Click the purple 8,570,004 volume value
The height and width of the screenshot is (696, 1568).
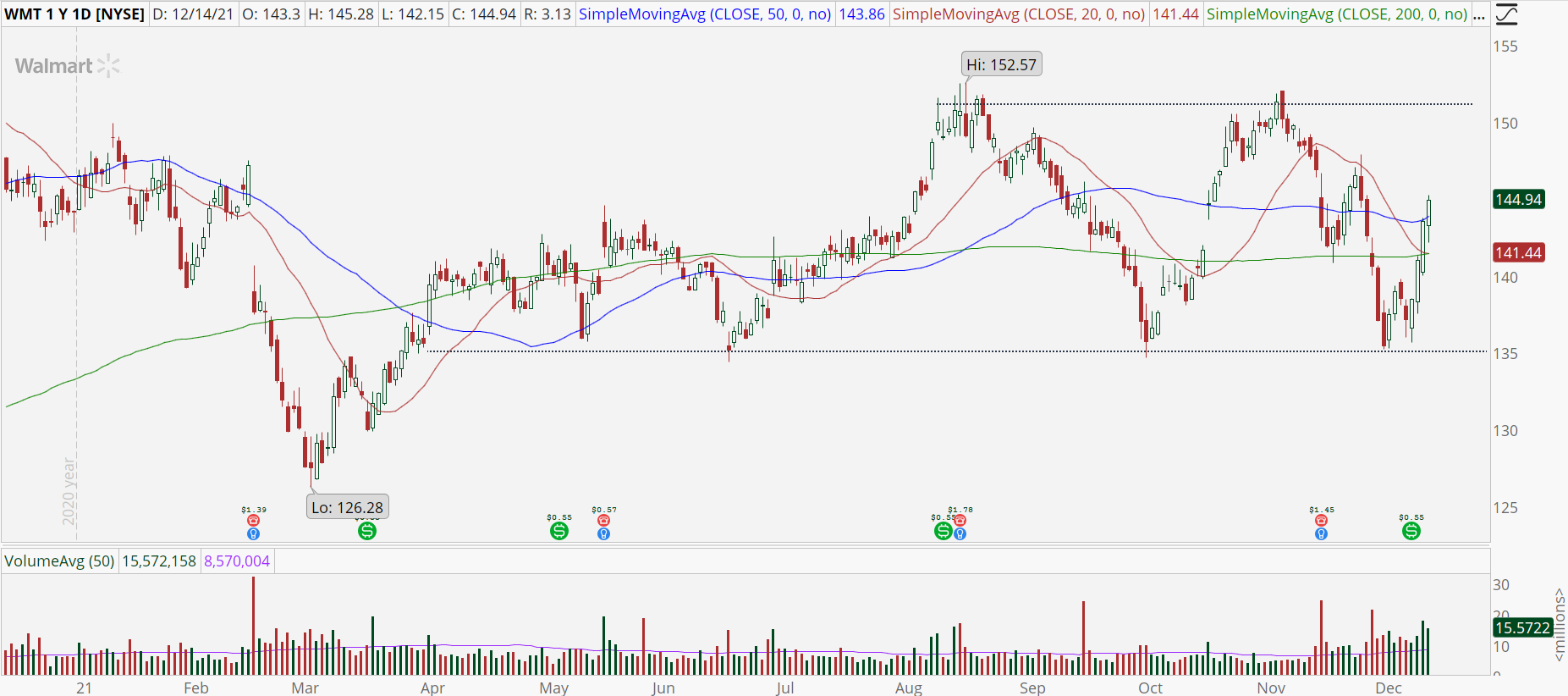tap(237, 561)
